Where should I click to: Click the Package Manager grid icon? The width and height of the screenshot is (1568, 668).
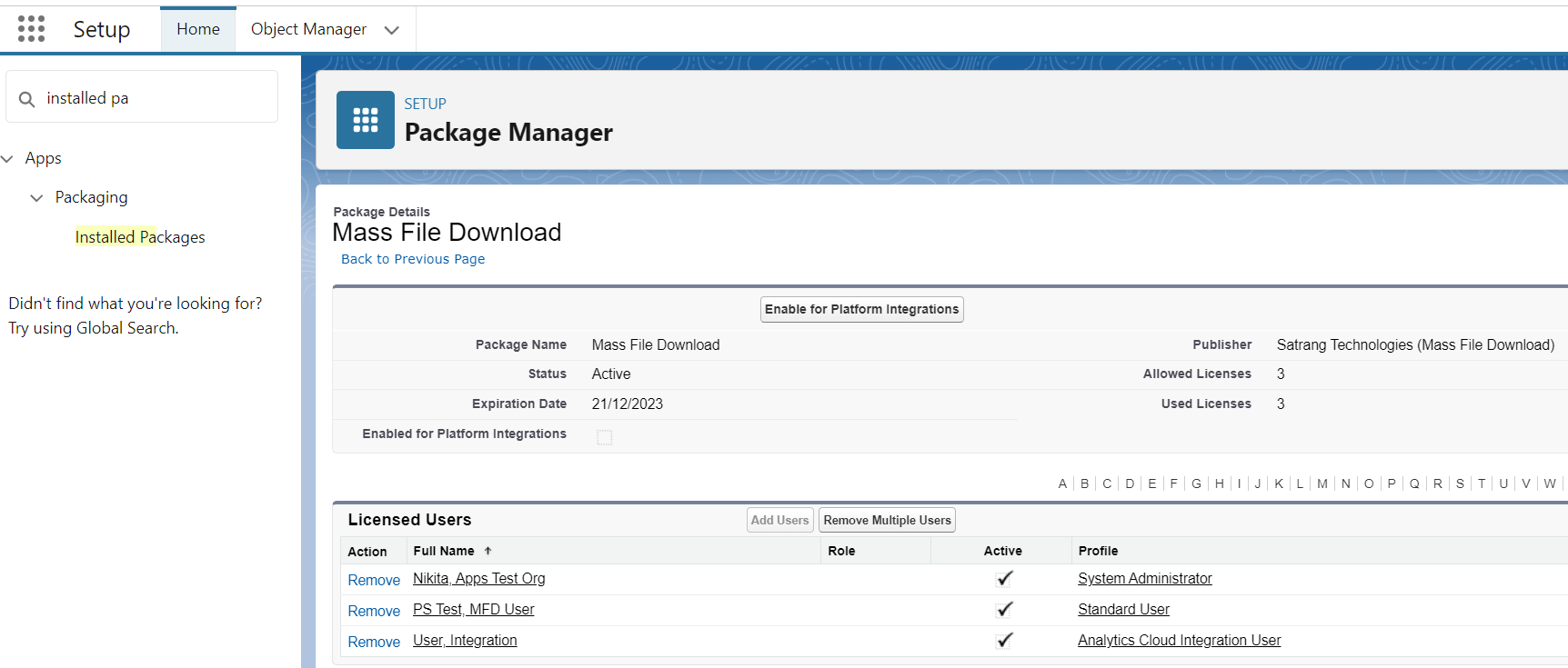pos(366,120)
